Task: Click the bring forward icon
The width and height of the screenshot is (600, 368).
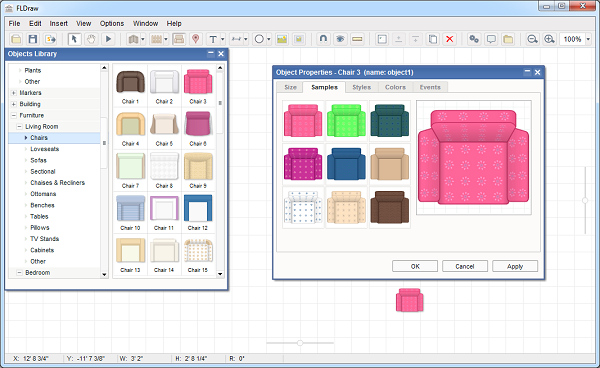Action: (x=399, y=39)
